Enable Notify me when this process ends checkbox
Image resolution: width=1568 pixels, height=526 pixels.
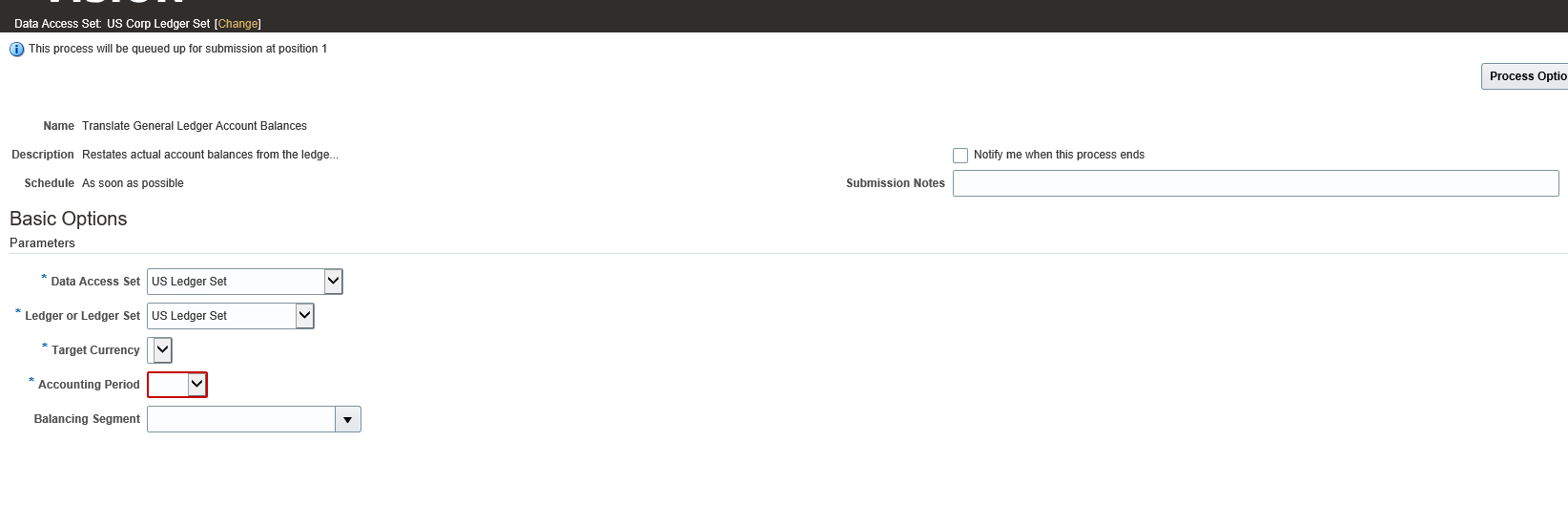960,156
